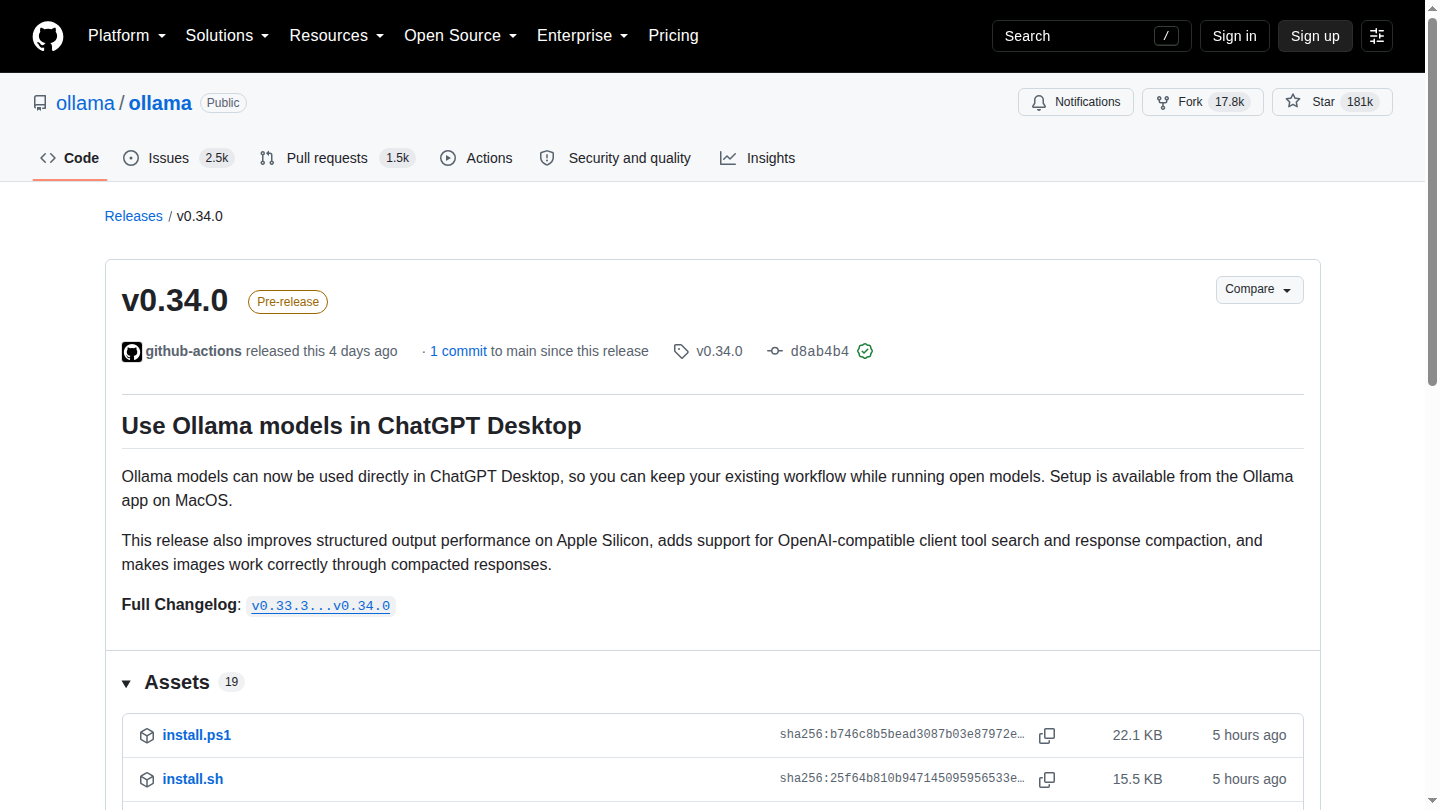This screenshot has height=810, width=1440.
Task: Open the Pull requests tab
Action: coord(336,158)
